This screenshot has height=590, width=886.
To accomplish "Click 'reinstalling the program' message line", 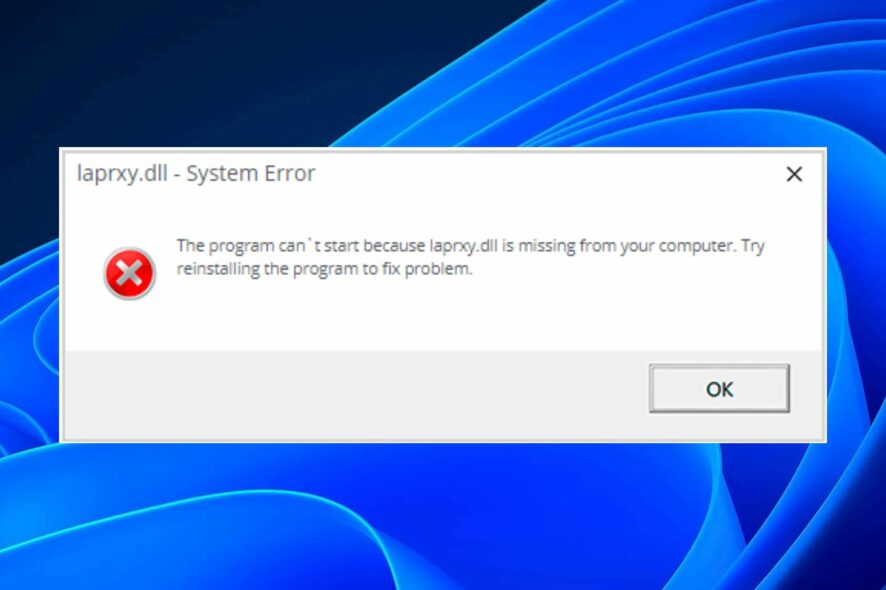I will pos(324,269).
